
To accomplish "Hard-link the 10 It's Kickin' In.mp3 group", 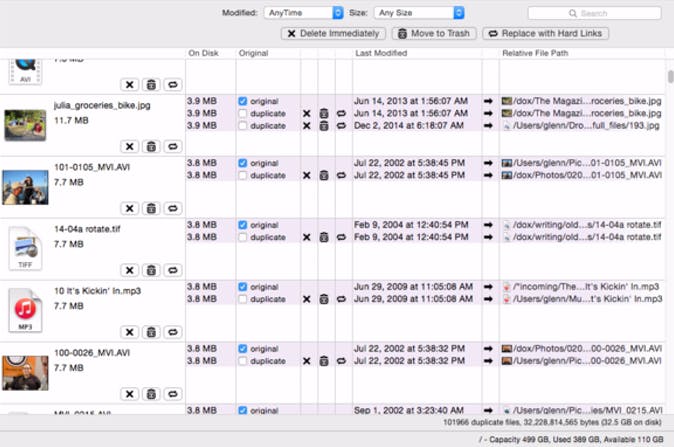I will point(172,332).
